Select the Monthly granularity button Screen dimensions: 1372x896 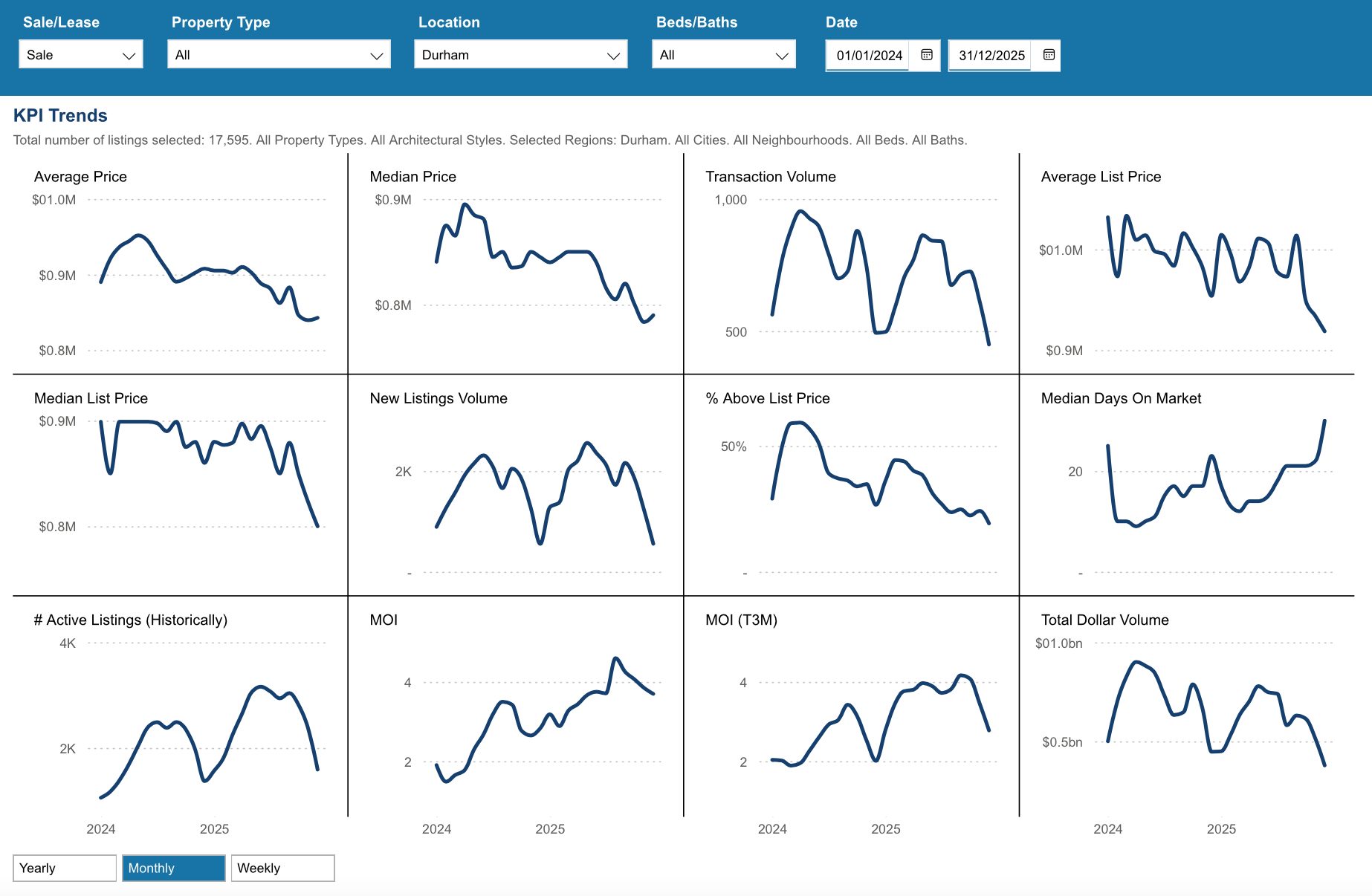click(173, 868)
